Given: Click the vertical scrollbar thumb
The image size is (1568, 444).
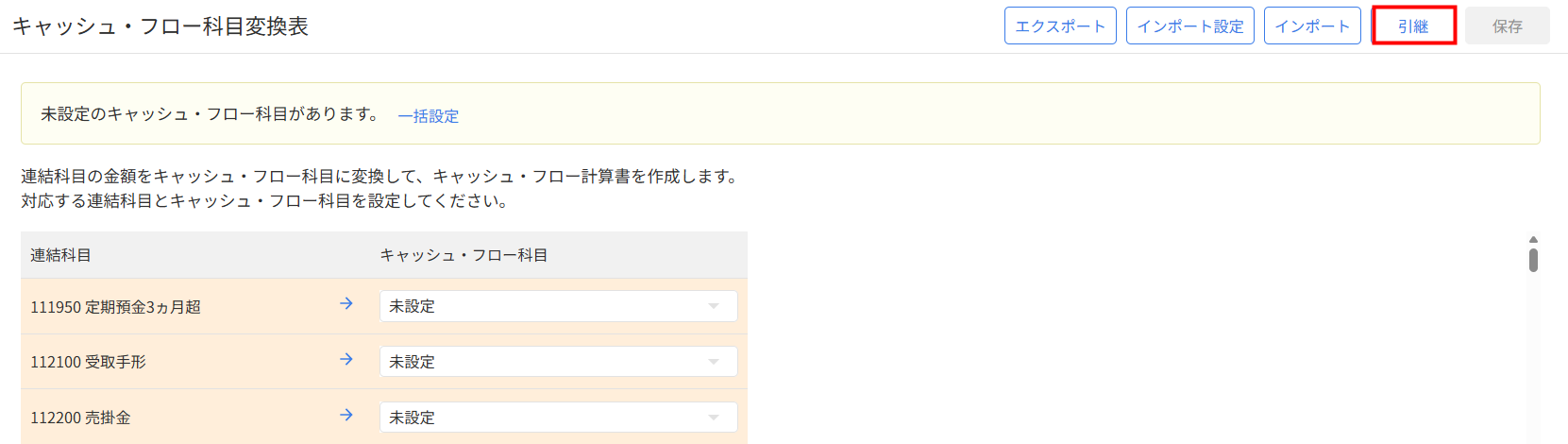Looking at the screenshot, I should (x=1533, y=260).
